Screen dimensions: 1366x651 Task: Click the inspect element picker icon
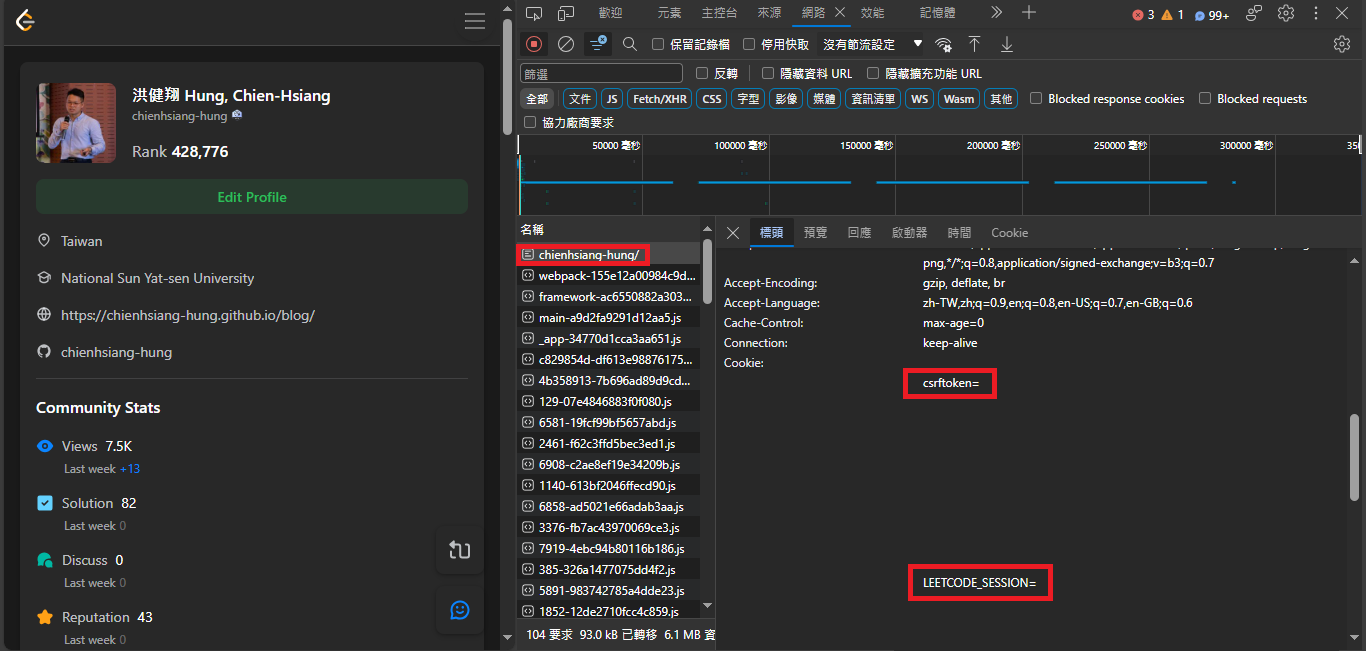[x=534, y=13]
